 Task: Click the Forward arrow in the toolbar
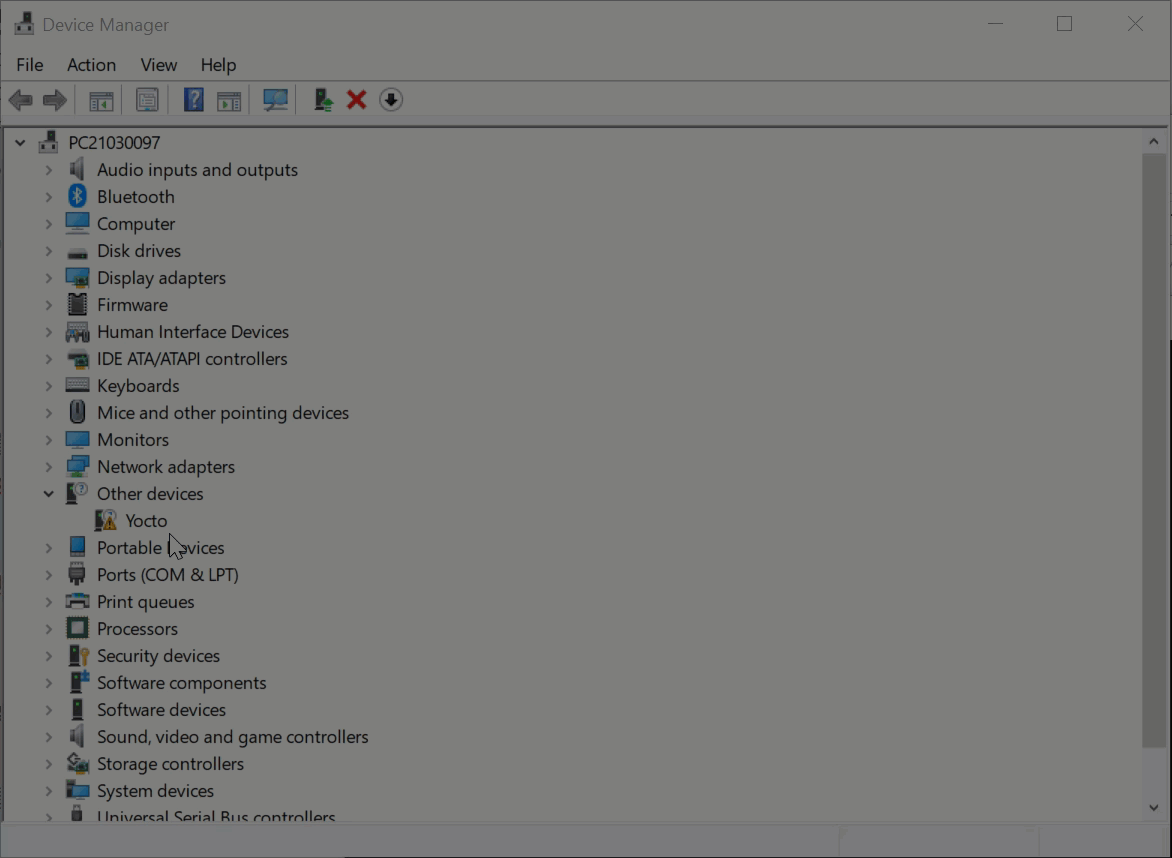click(55, 100)
